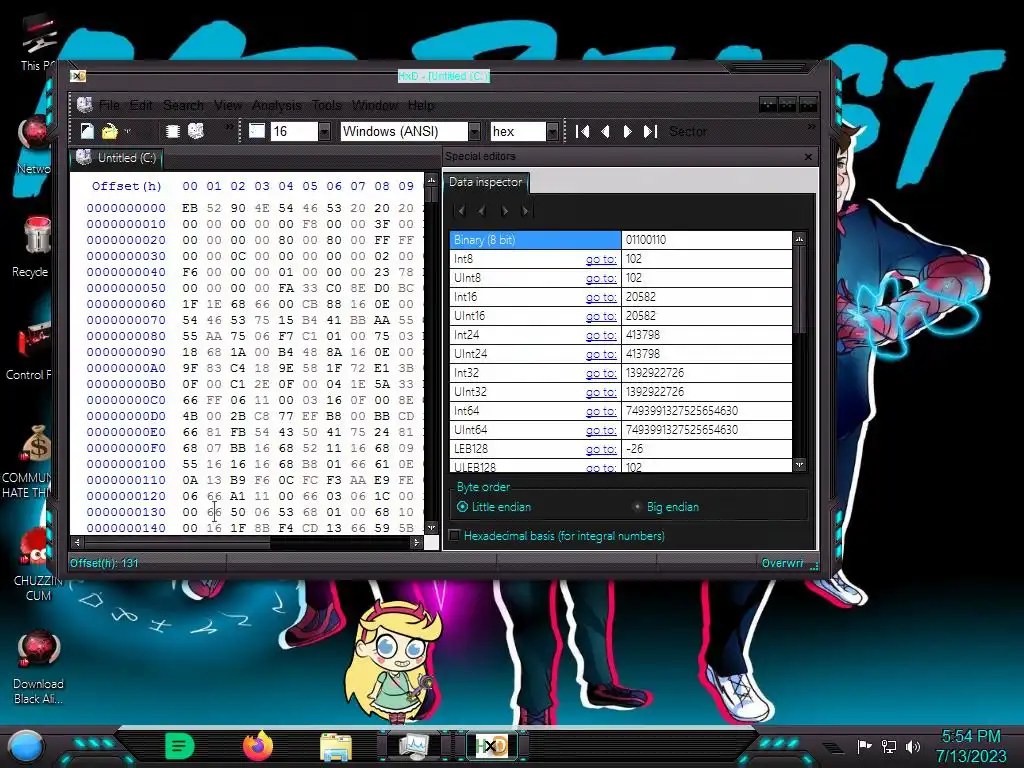This screenshot has width=1024, height=768.
Task: Click go to link for Int8
Action: pos(601,259)
